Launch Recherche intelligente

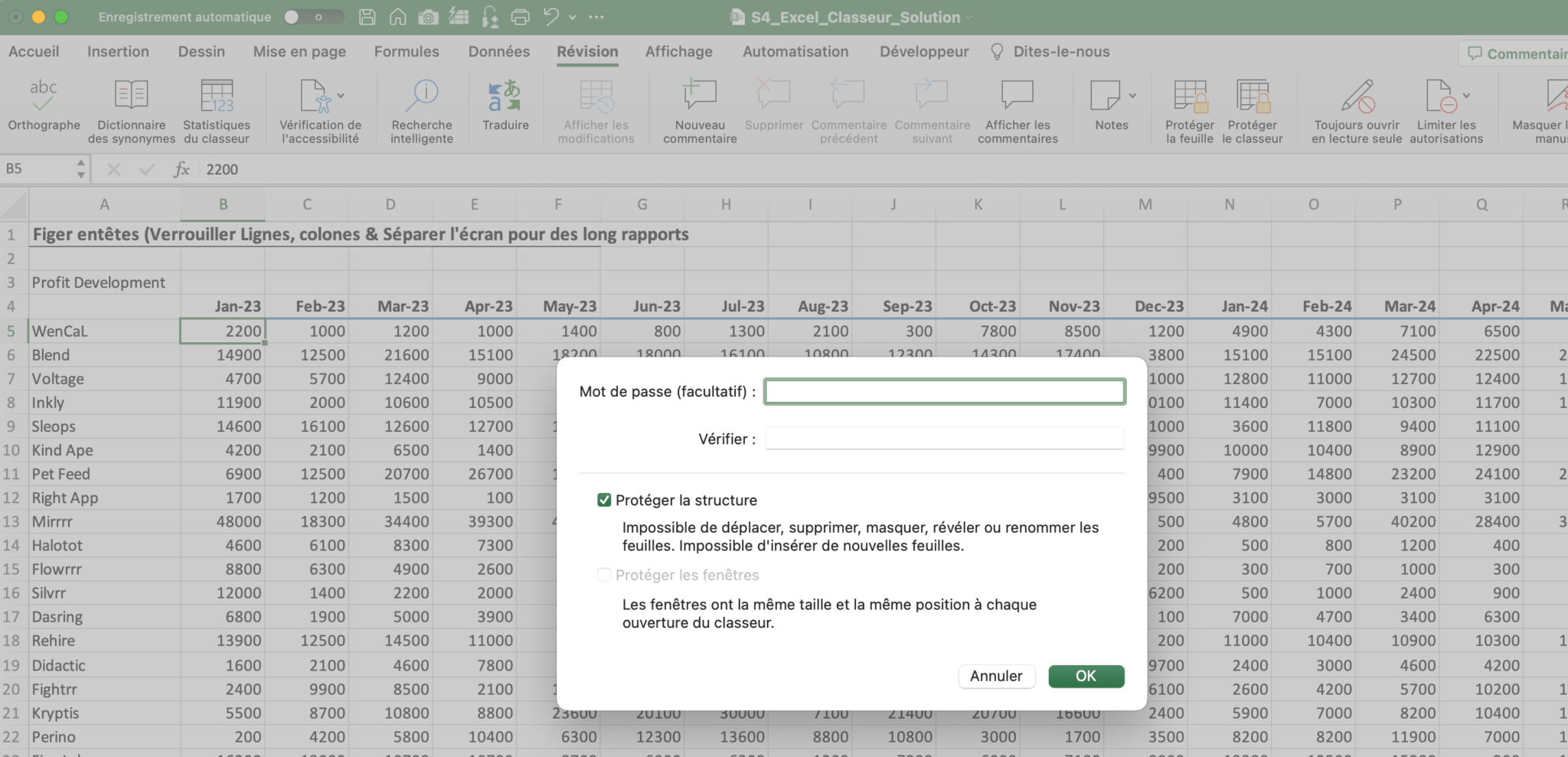[x=422, y=107]
